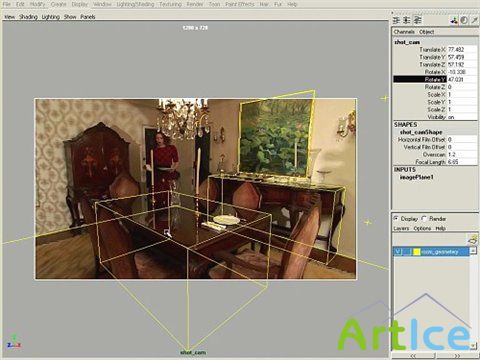Click the layer list scroll up arrow

473,250
